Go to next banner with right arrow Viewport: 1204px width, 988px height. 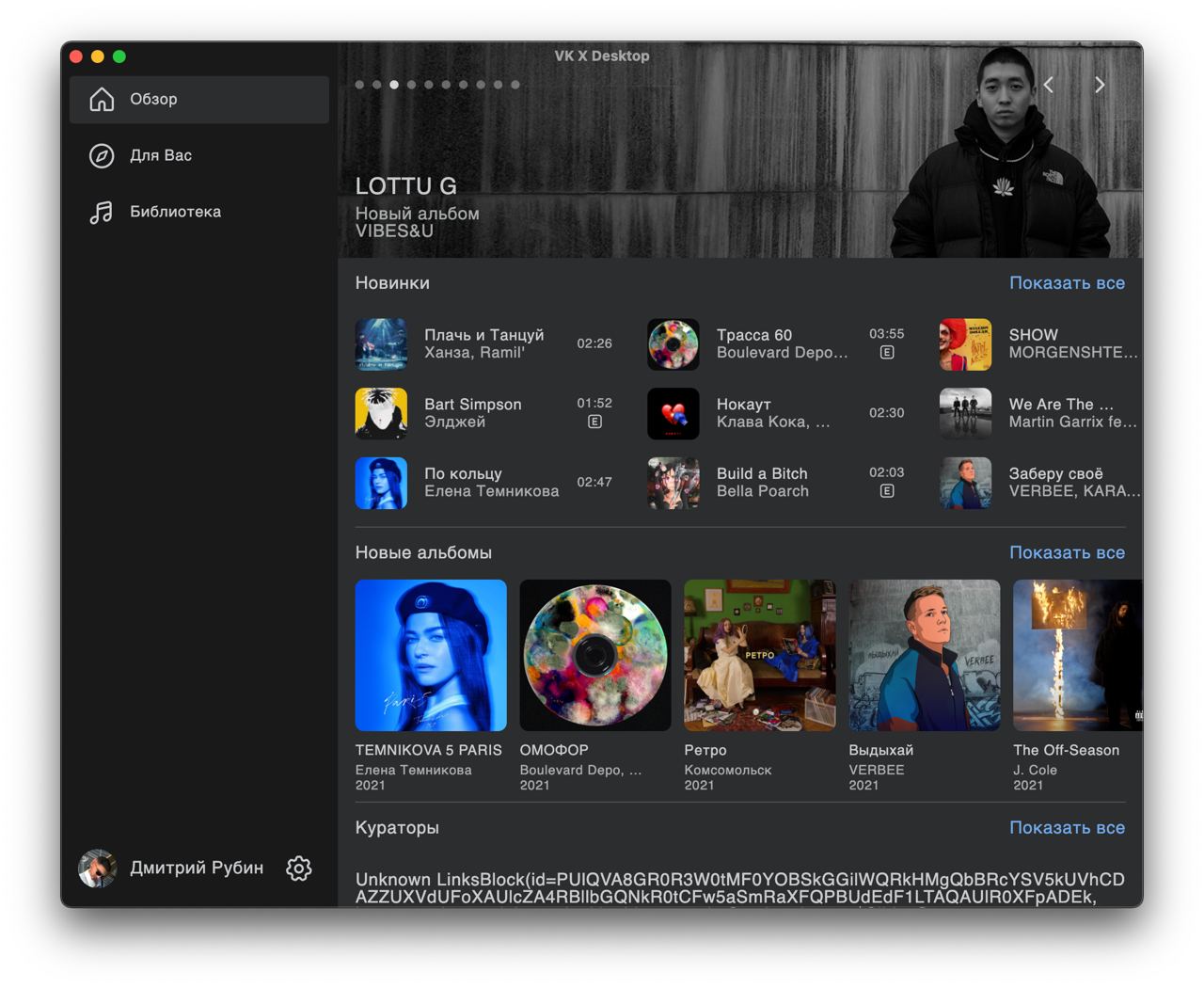tap(1100, 85)
